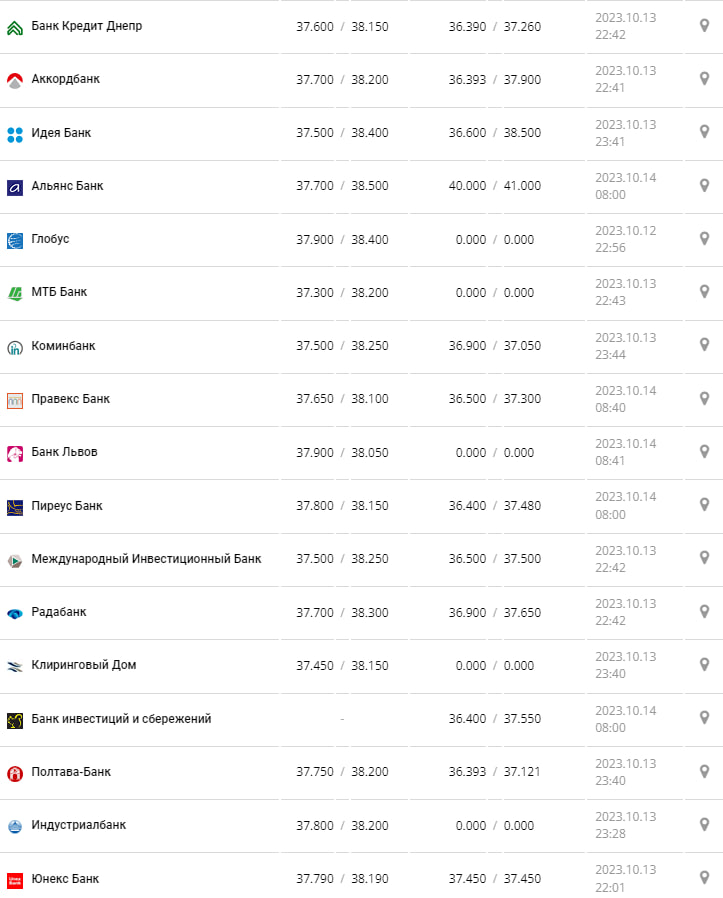723x898 pixels.
Task: Click the Аккордбанк red logo icon
Action: tap(15, 80)
